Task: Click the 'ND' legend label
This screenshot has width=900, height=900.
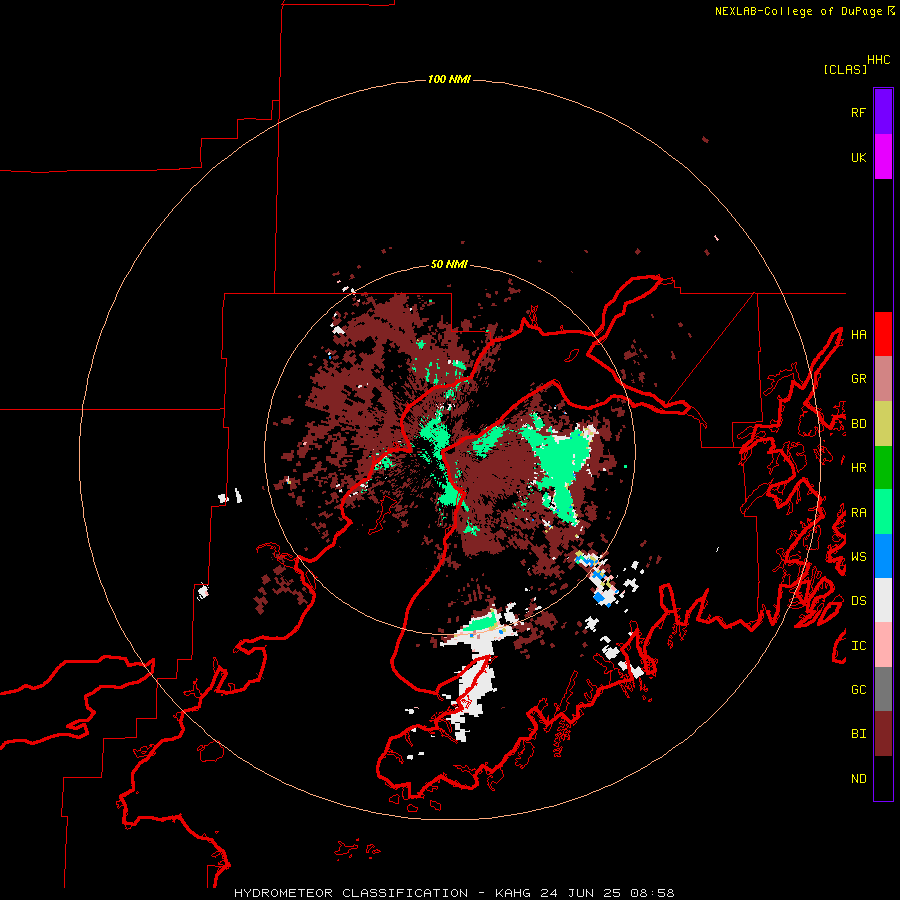Action: tap(858, 779)
